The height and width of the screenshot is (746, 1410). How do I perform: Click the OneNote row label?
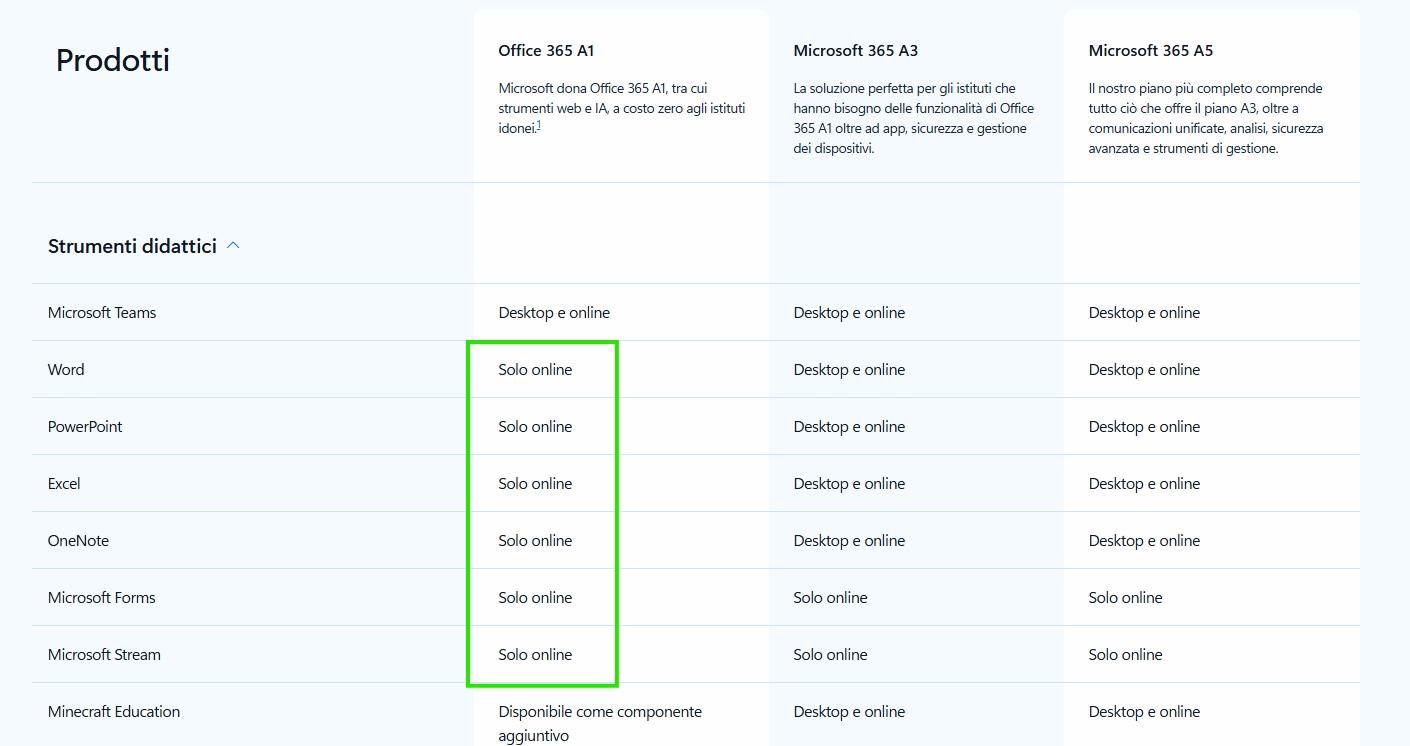coord(78,541)
